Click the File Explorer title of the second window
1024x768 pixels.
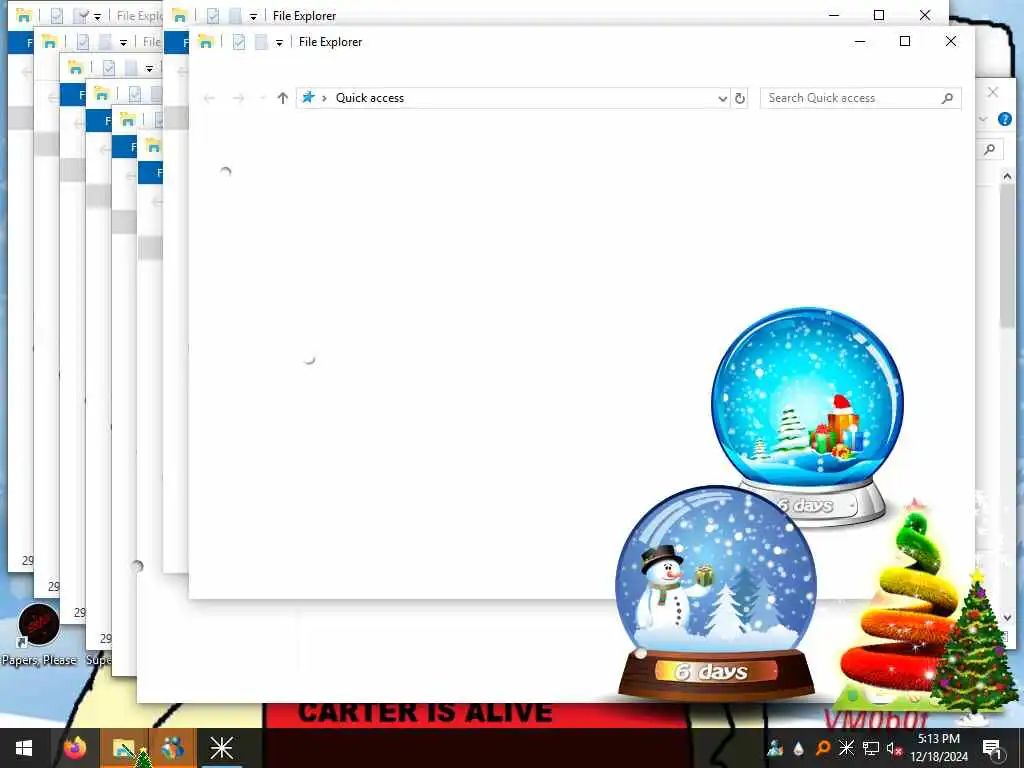click(304, 16)
